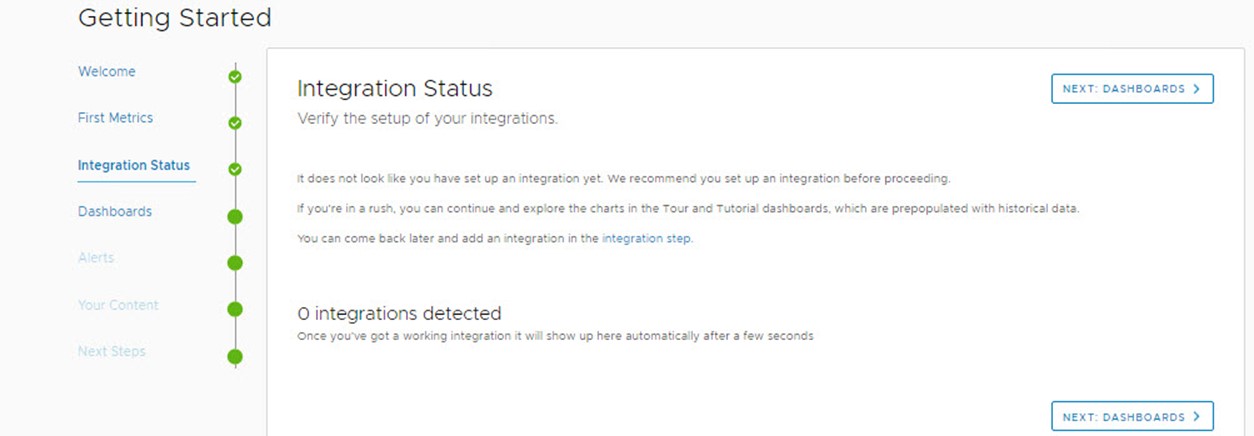
Task: Click the chevron on top Next: Dashboards button
Action: pos(1196,89)
